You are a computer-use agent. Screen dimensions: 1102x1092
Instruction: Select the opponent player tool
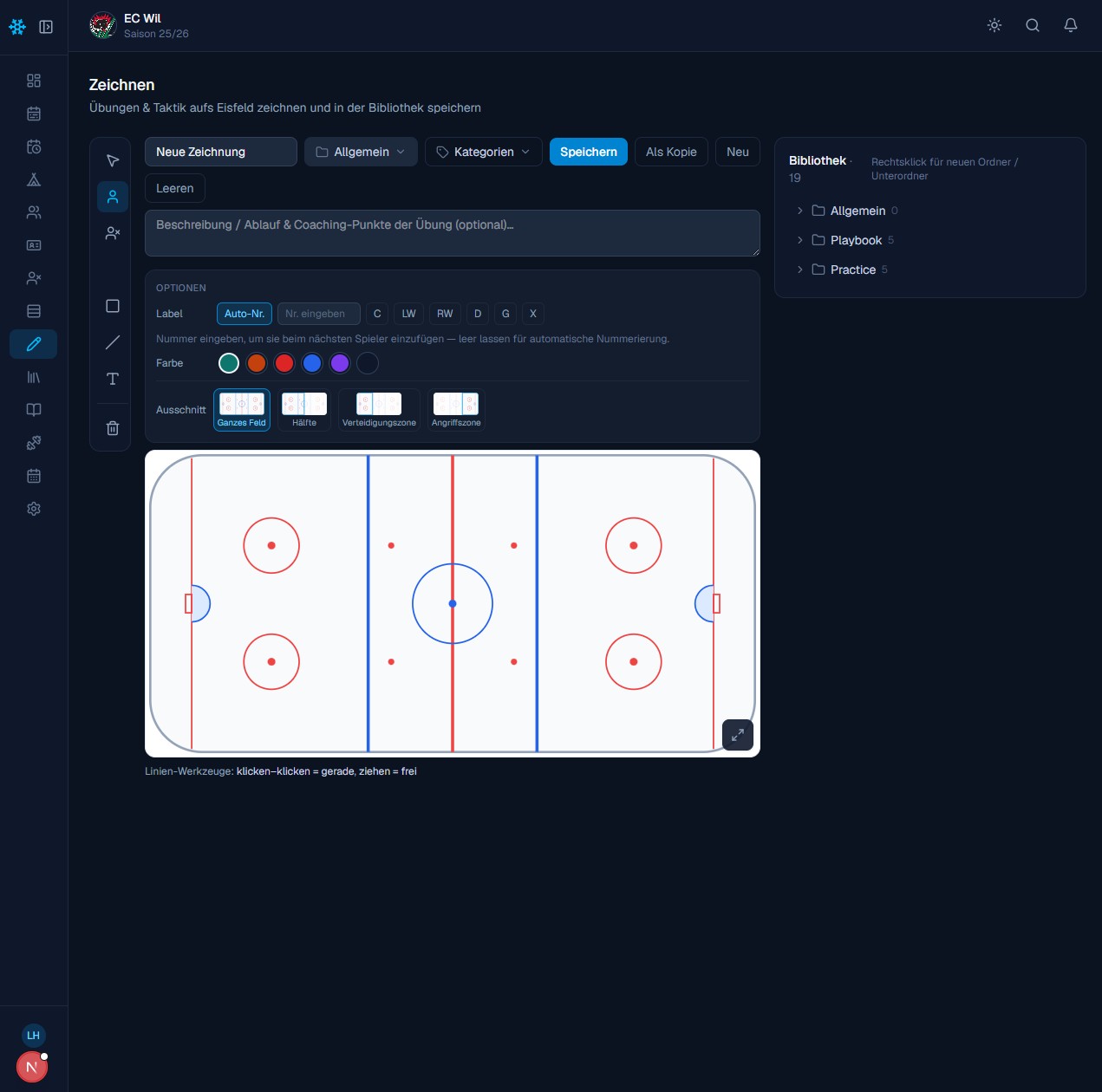click(113, 233)
